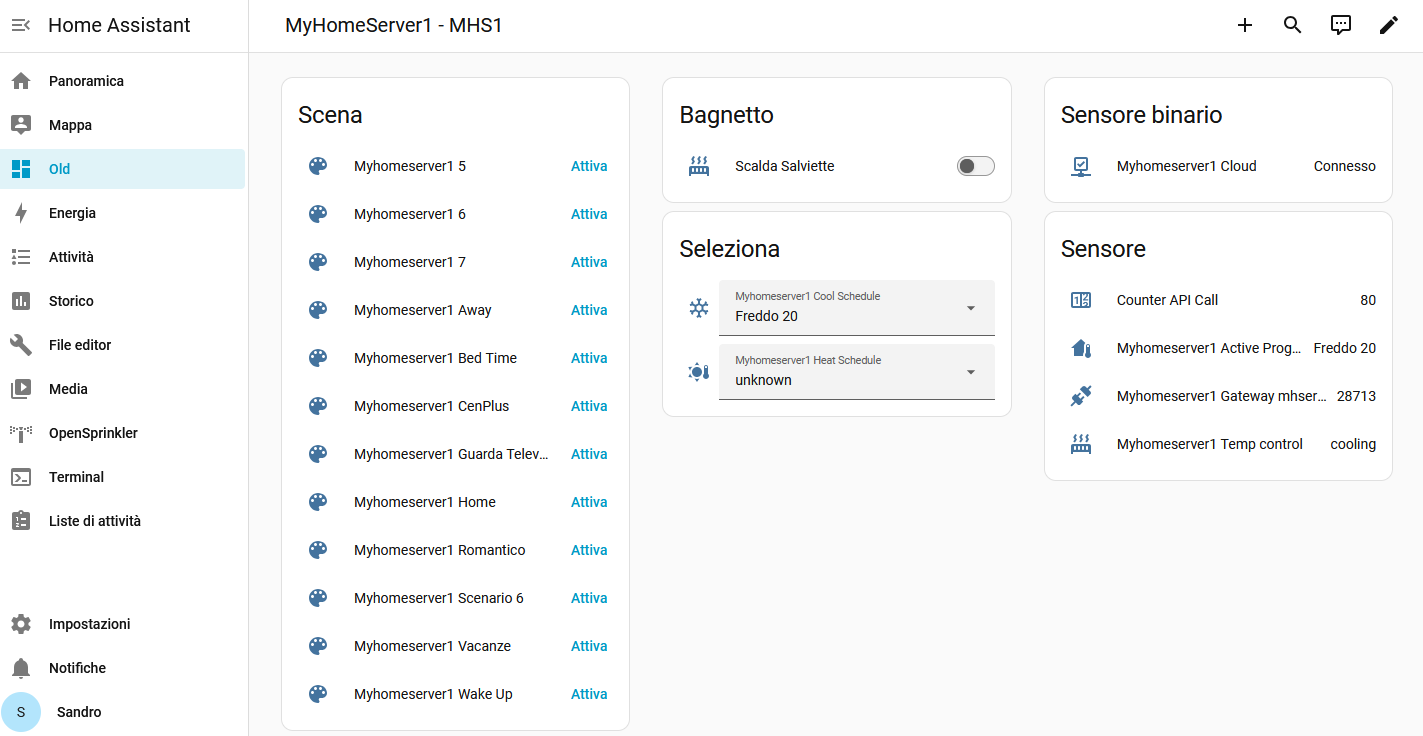Click the palette icon for Myhomeserver1 Scenario 6
The image size is (1423, 736).
tap(318, 598)
